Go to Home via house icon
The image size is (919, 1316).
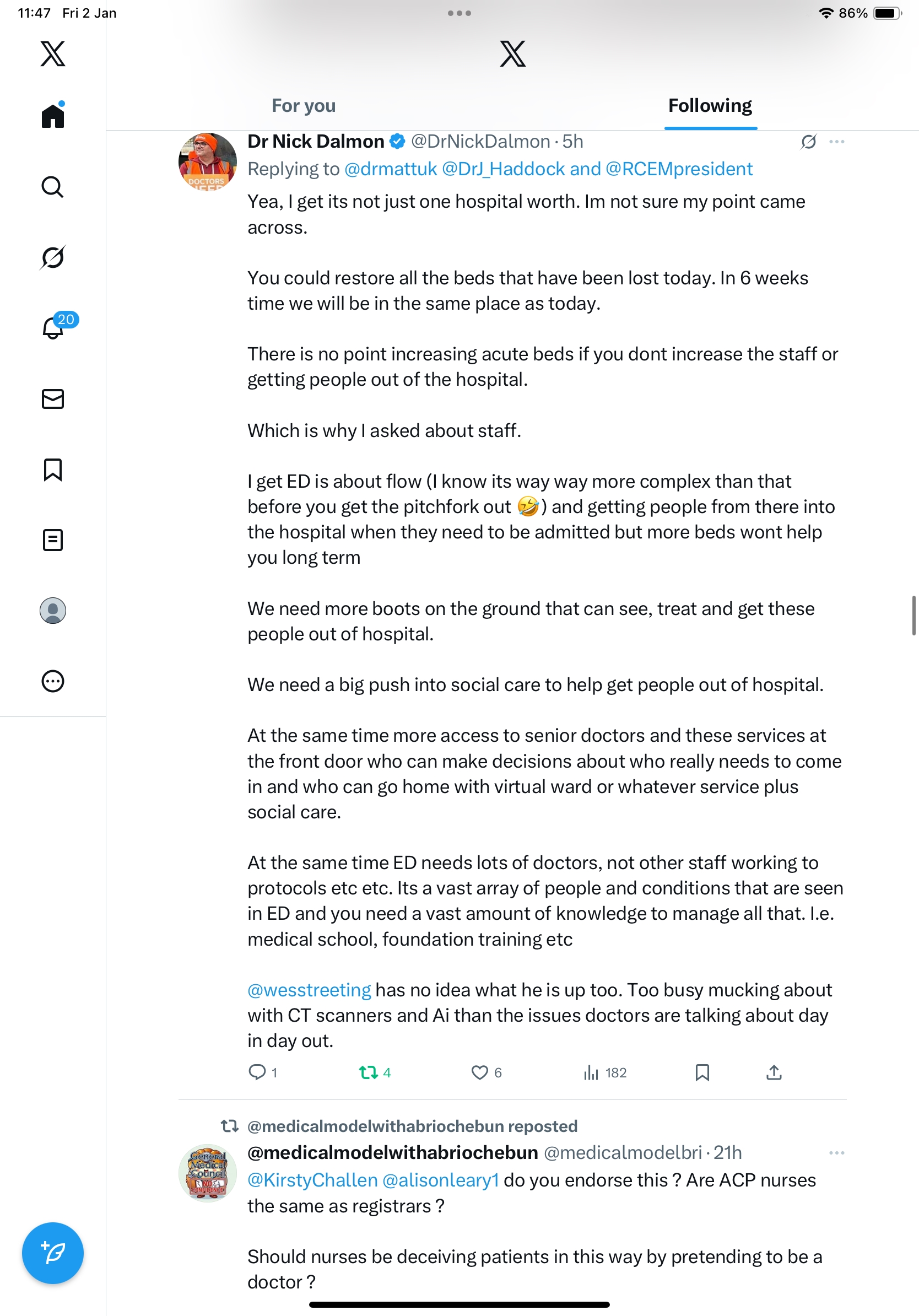pos(53,116)
